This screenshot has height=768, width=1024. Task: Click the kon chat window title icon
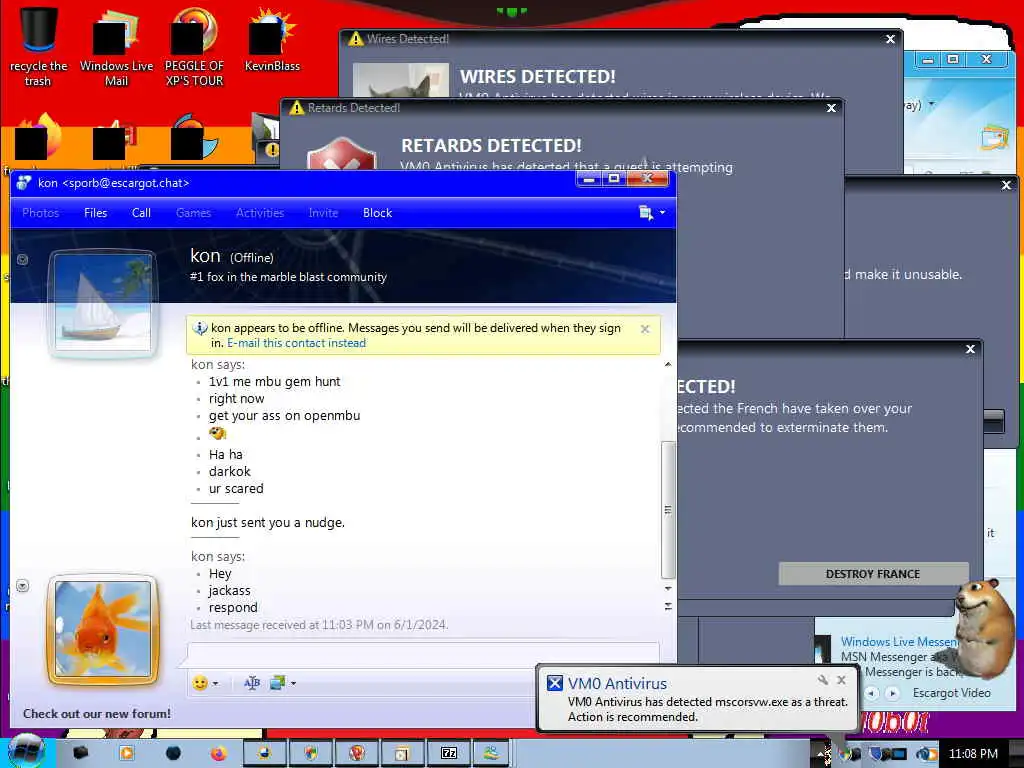point(24,183)
